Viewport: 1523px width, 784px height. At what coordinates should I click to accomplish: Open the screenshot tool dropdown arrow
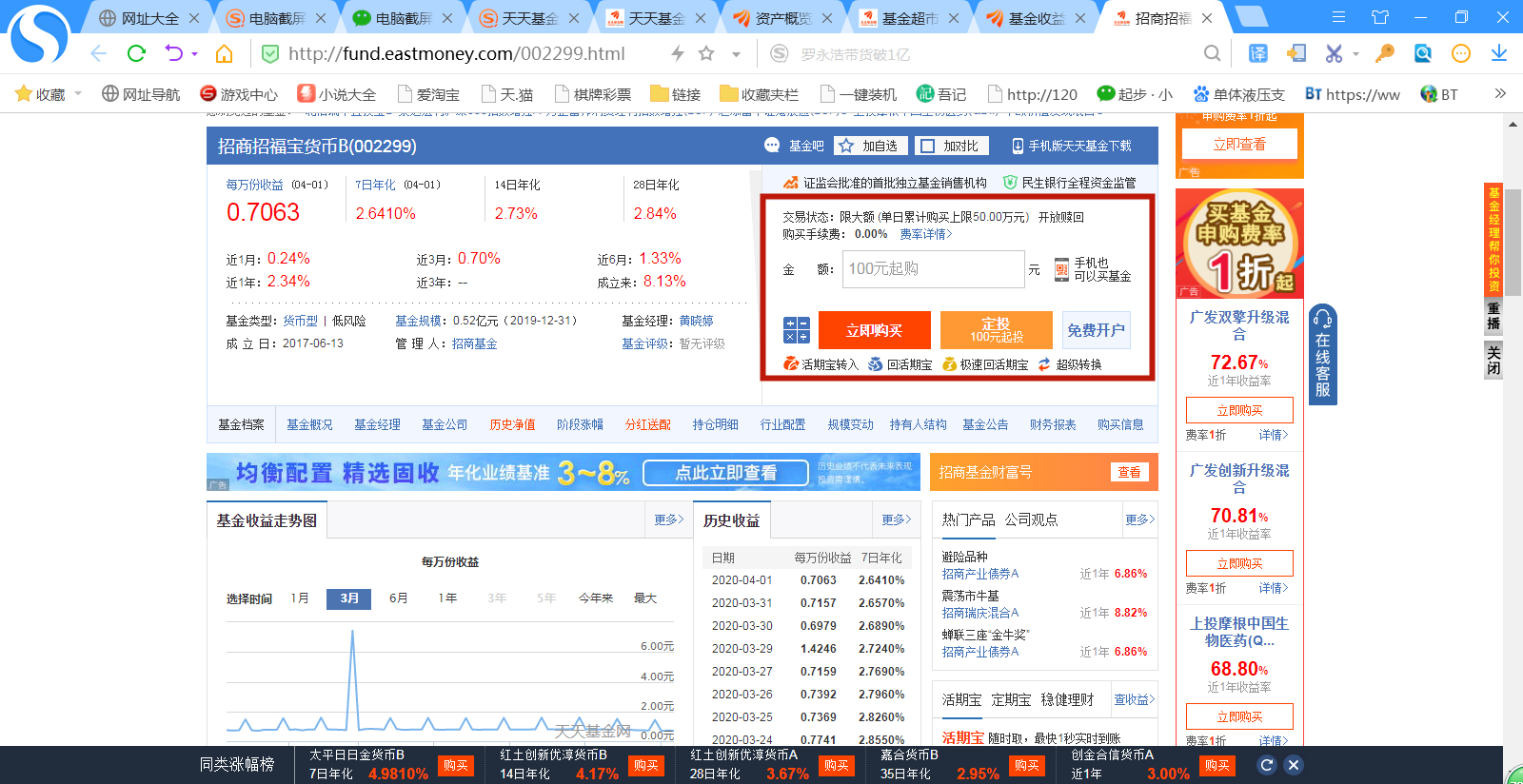[1355, 54]
